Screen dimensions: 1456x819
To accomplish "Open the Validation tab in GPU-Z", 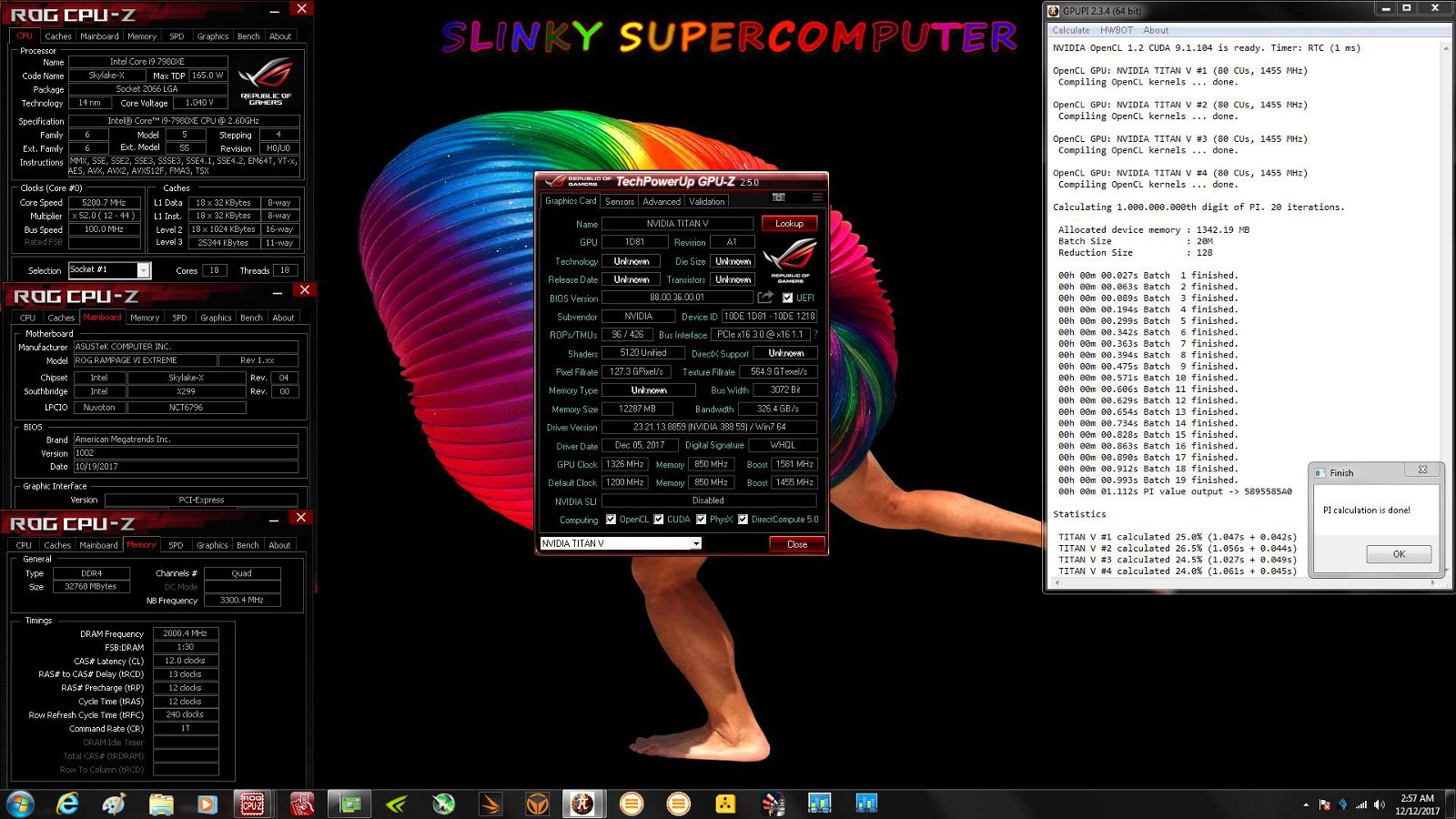I will 707,201.
